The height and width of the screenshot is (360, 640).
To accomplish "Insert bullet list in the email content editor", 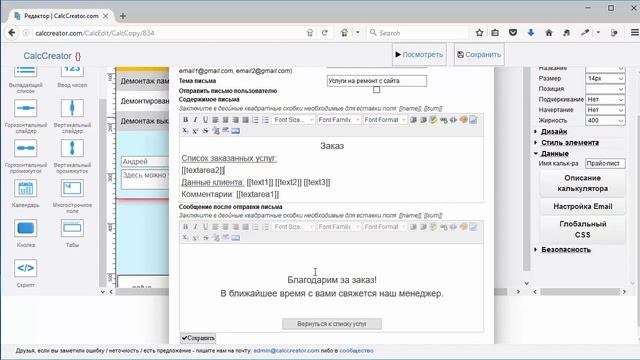I will pyautogui.click(x=265, y=120).
